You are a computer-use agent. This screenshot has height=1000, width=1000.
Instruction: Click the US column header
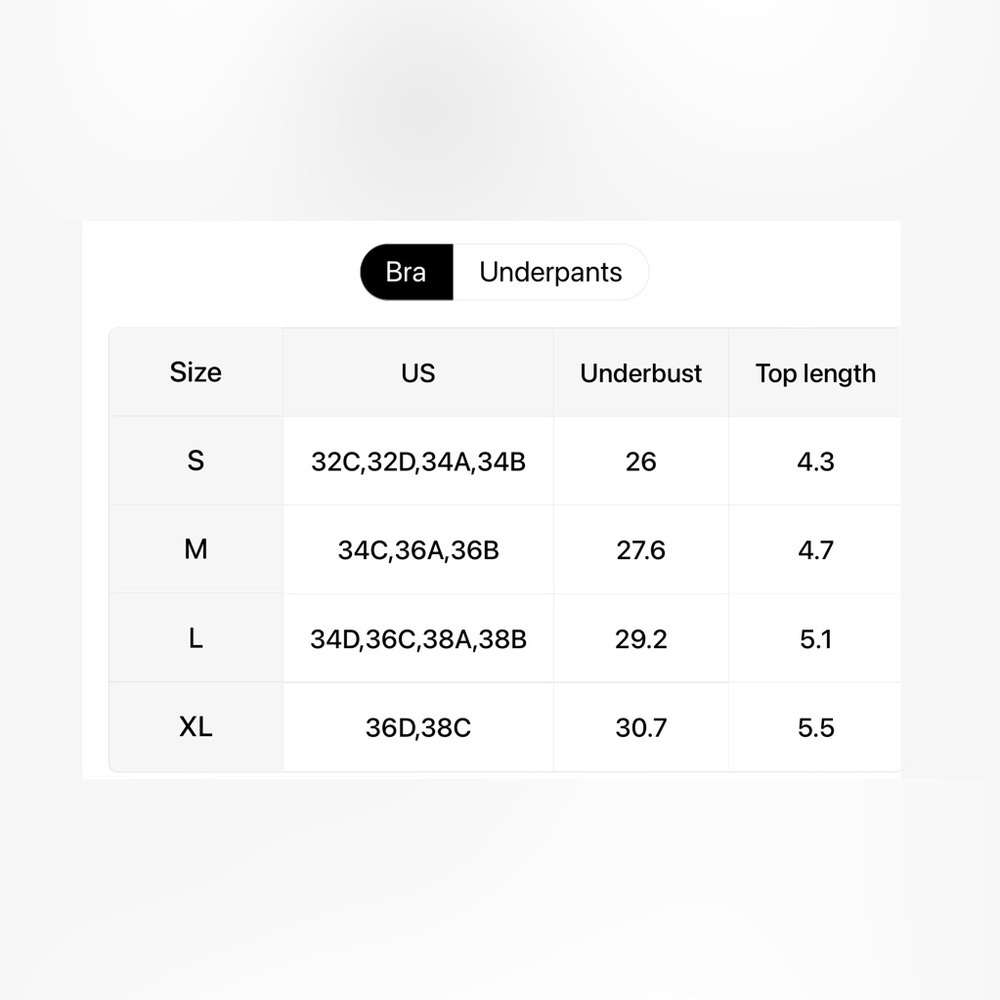(x=418, y=372)
